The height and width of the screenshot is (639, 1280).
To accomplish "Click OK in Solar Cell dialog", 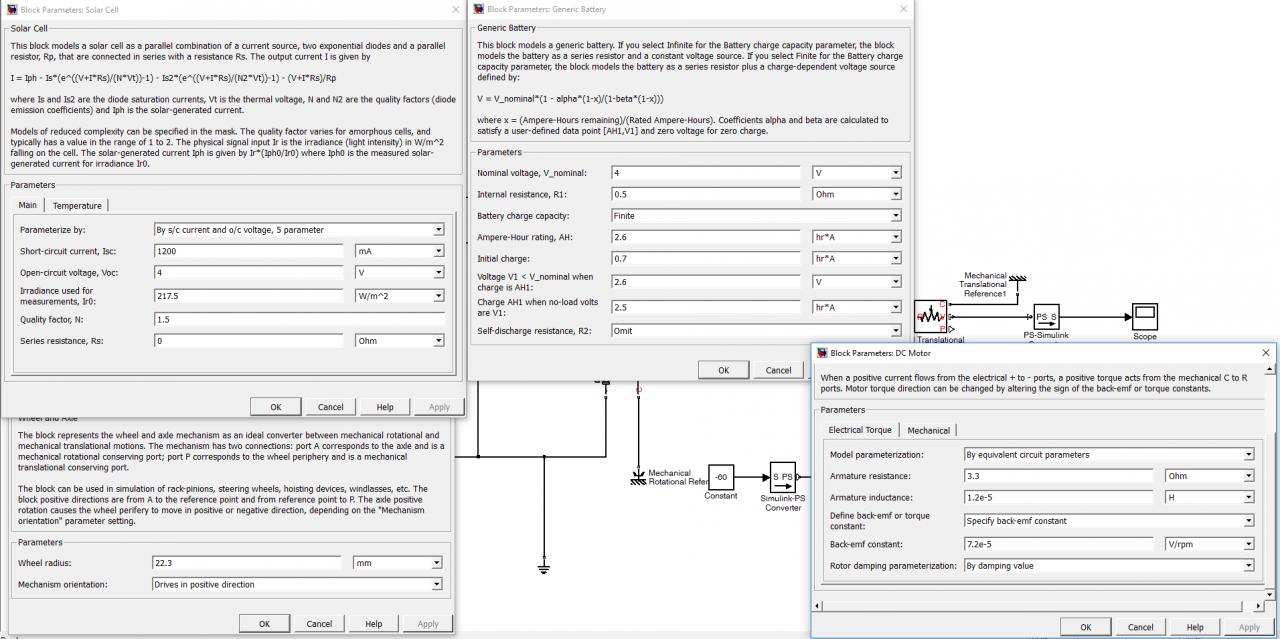I will [x=276, y=407].
